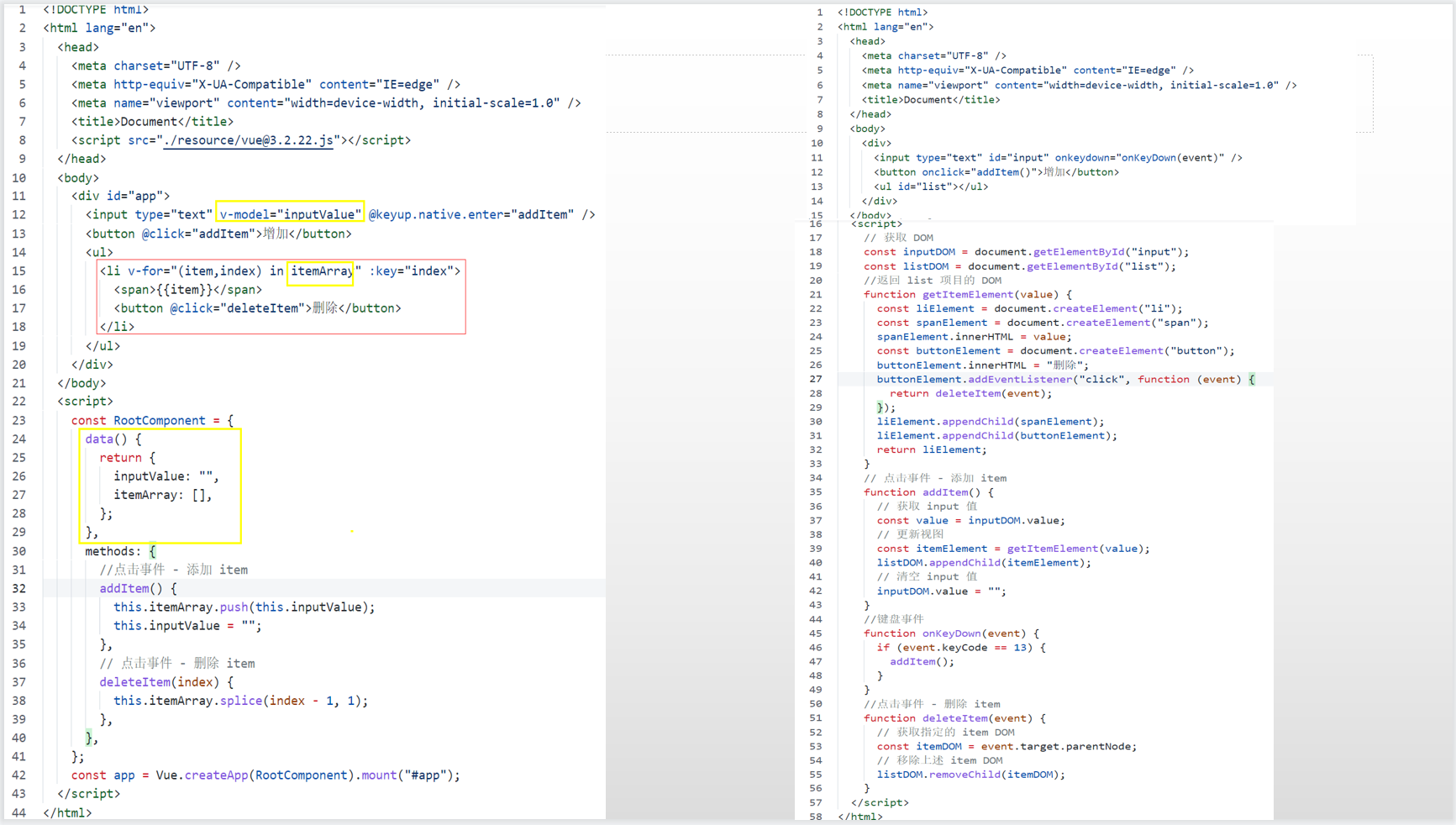
Task: Select the <span>{{item}}</span> line
Action: tap(187, 289)
